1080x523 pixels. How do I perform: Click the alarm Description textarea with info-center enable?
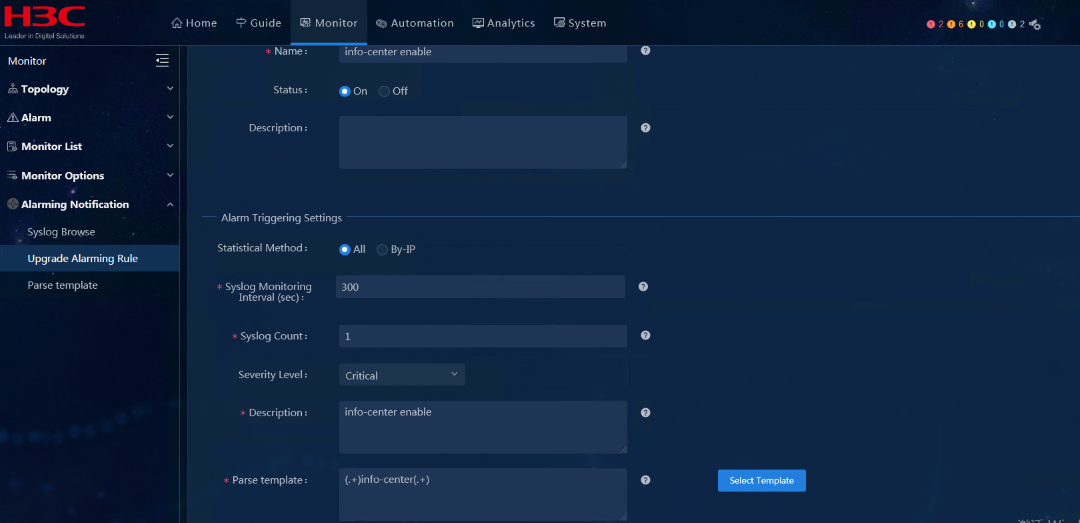tap(483, 427)
